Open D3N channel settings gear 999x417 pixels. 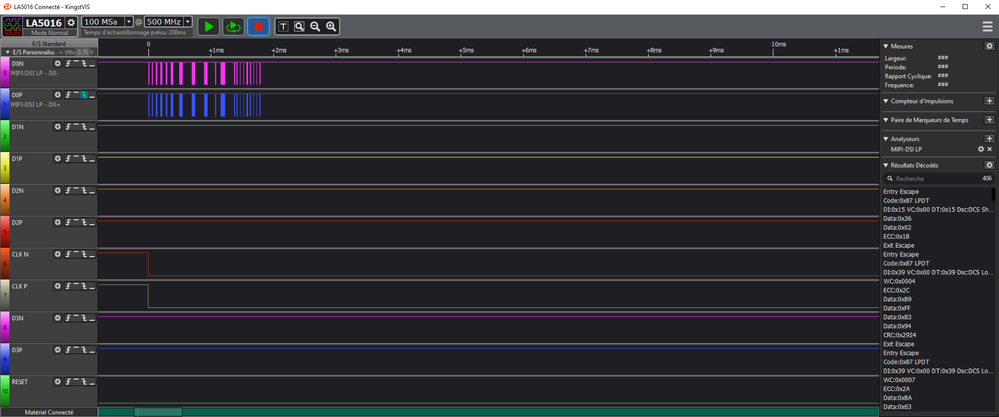(57, 318)
